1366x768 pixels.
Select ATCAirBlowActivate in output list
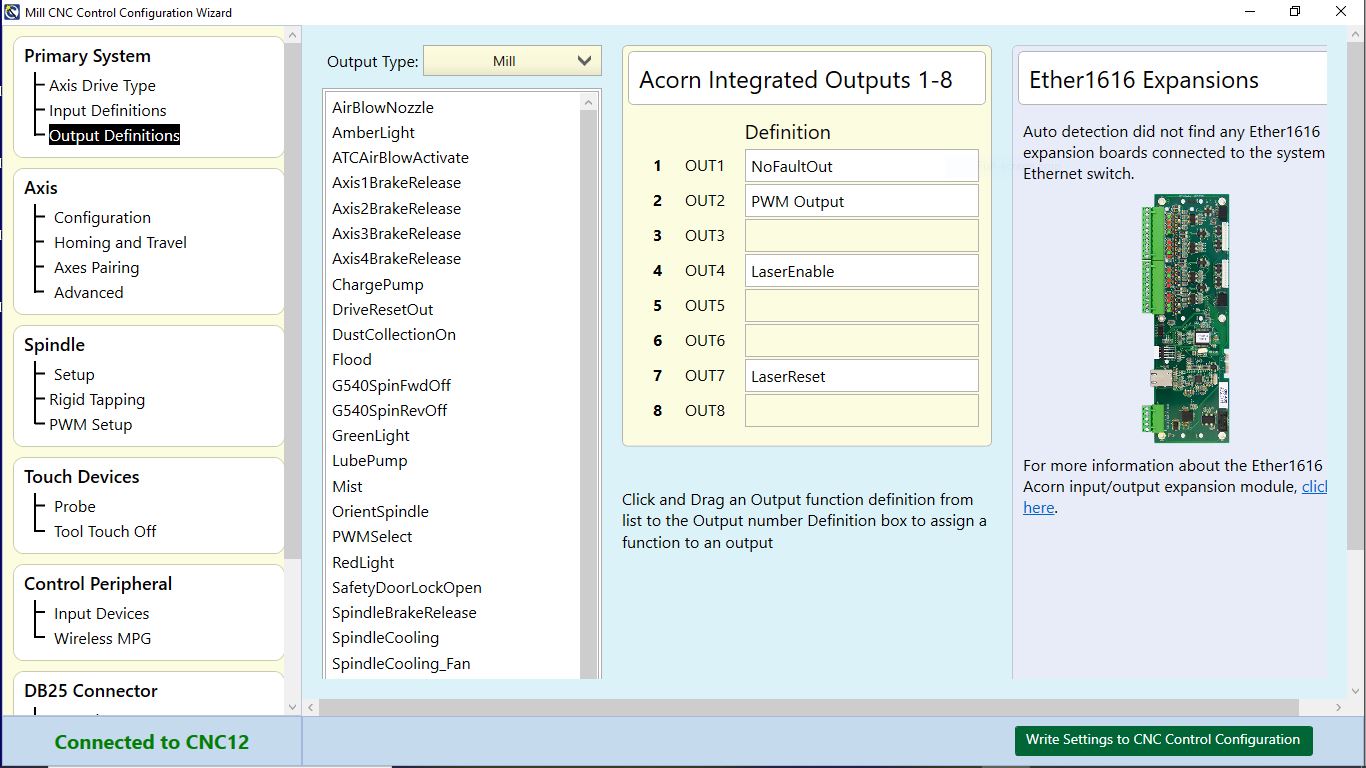(400, 157)
